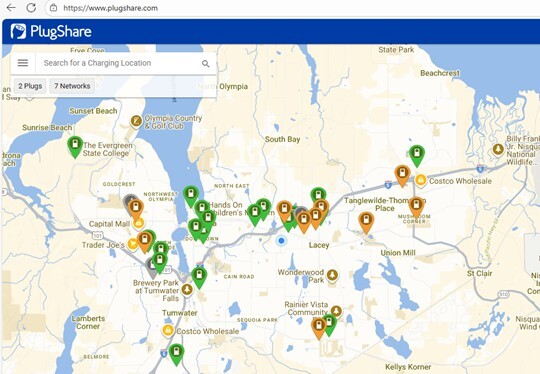Click Billy Frank Jr. Nisqually wildlife marker
This screenshot has height=374, width=540.
tap(498, 149)
